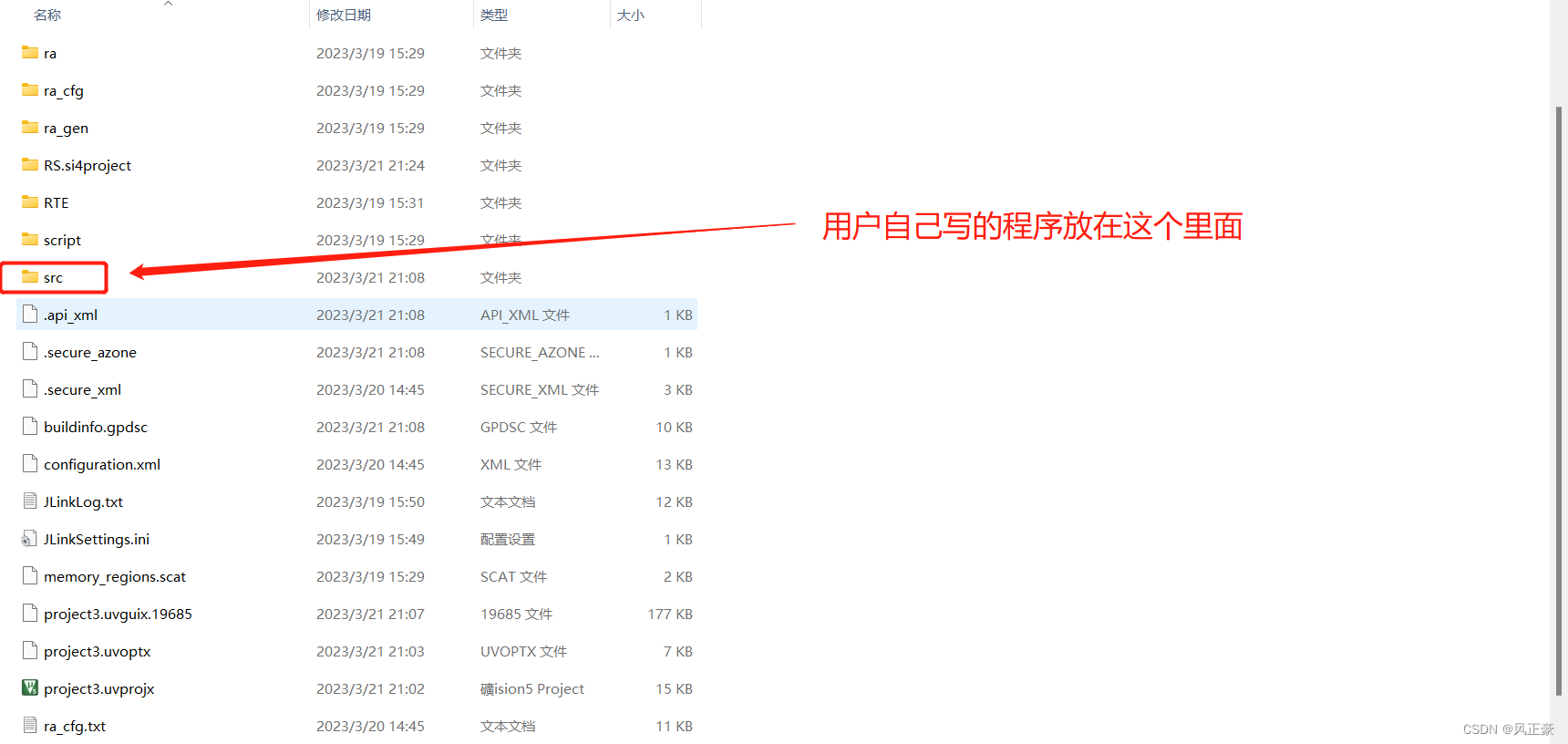Click the src folder icon
This screenshot has height=744, width=1568.
pos(30,277)
